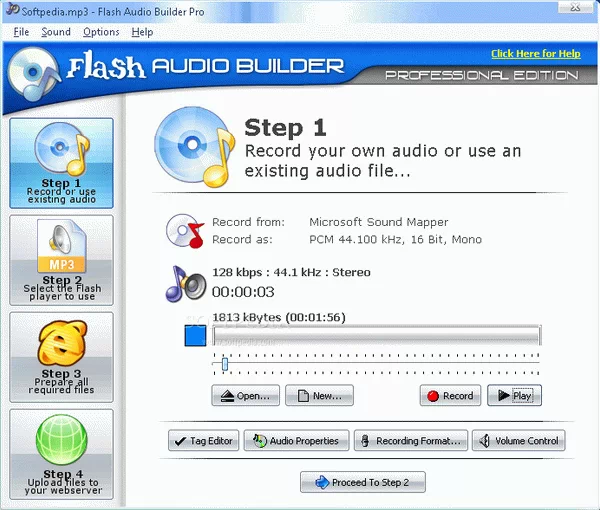This screenshot has height=510, width=600.
Task: Open the Help menu
Action: [x=142, y=32]
